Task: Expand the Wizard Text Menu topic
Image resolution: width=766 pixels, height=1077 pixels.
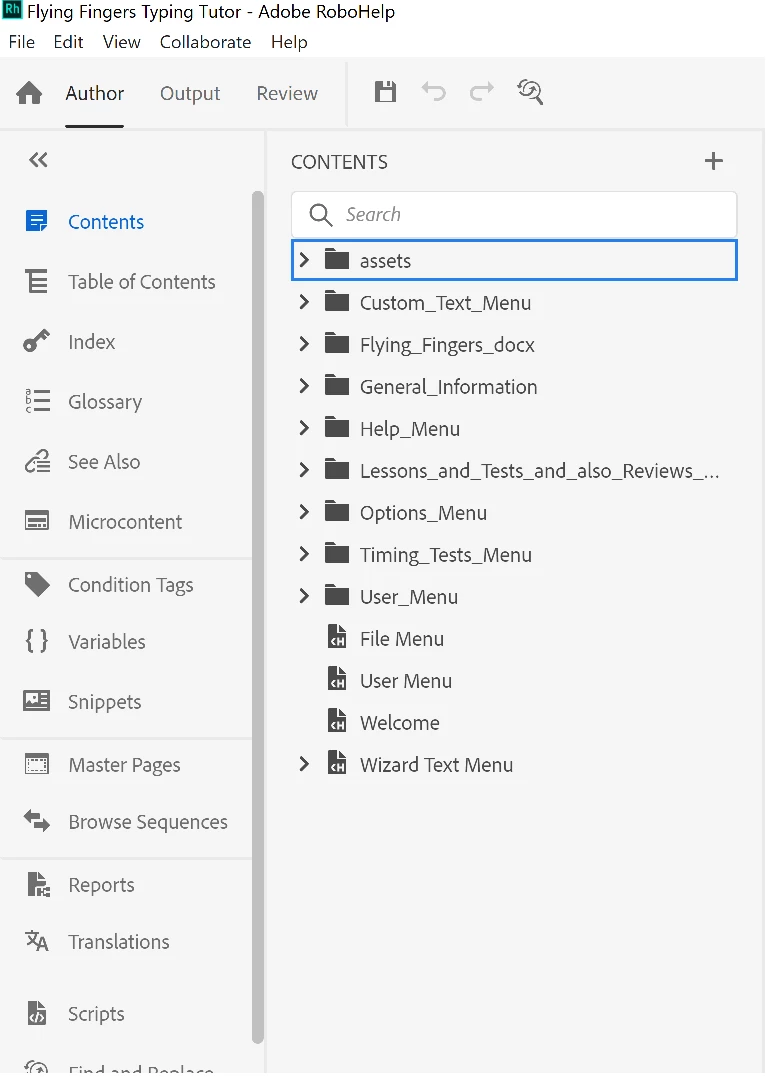Action: [304, 764]
